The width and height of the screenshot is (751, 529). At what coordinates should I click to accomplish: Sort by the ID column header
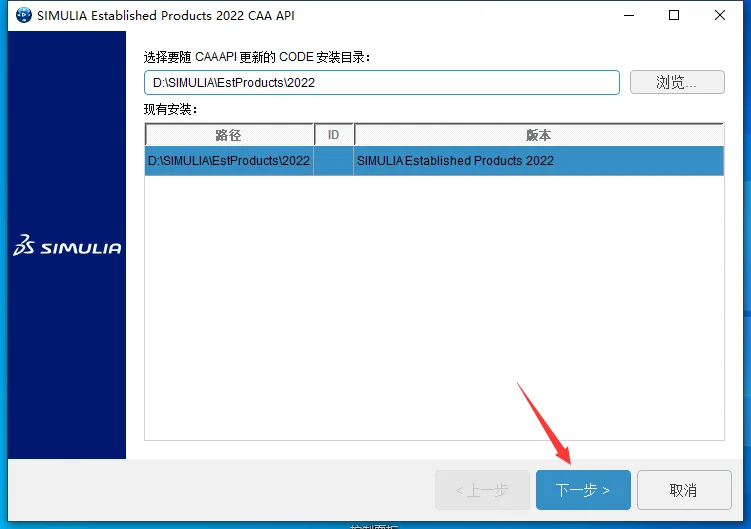[x=334, y=135]
